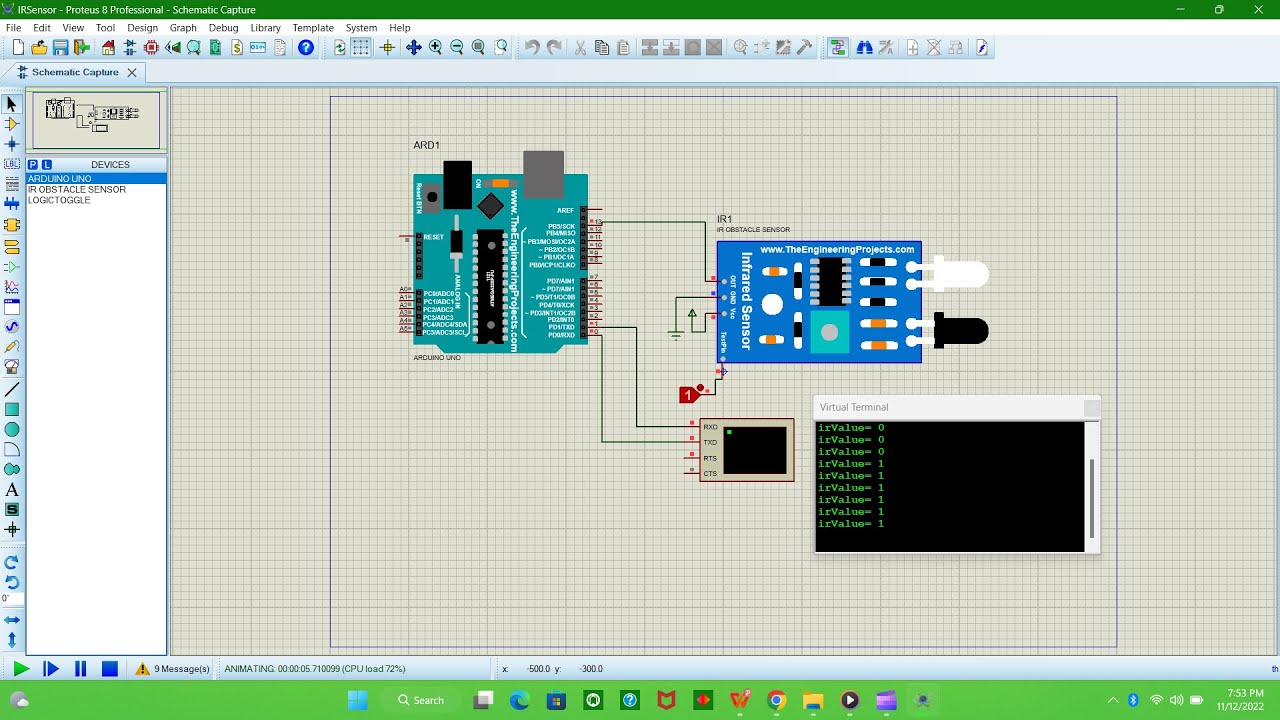Screen dimensions: 1280x720
Task: Center view using pan arrows icon
Action: tap(413, 47)
